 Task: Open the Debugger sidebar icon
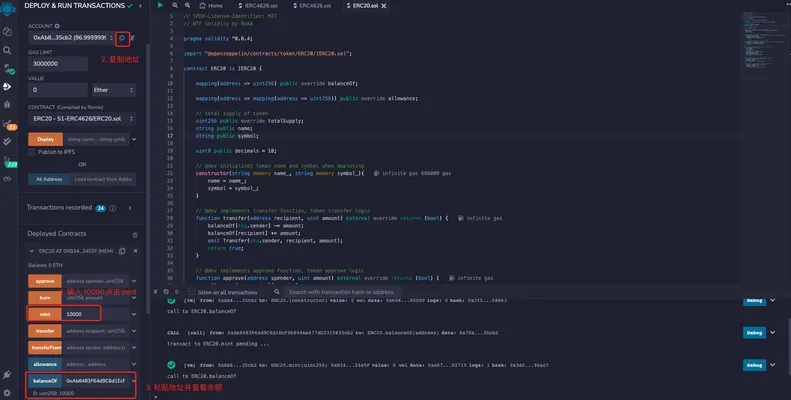click(7, 105)
